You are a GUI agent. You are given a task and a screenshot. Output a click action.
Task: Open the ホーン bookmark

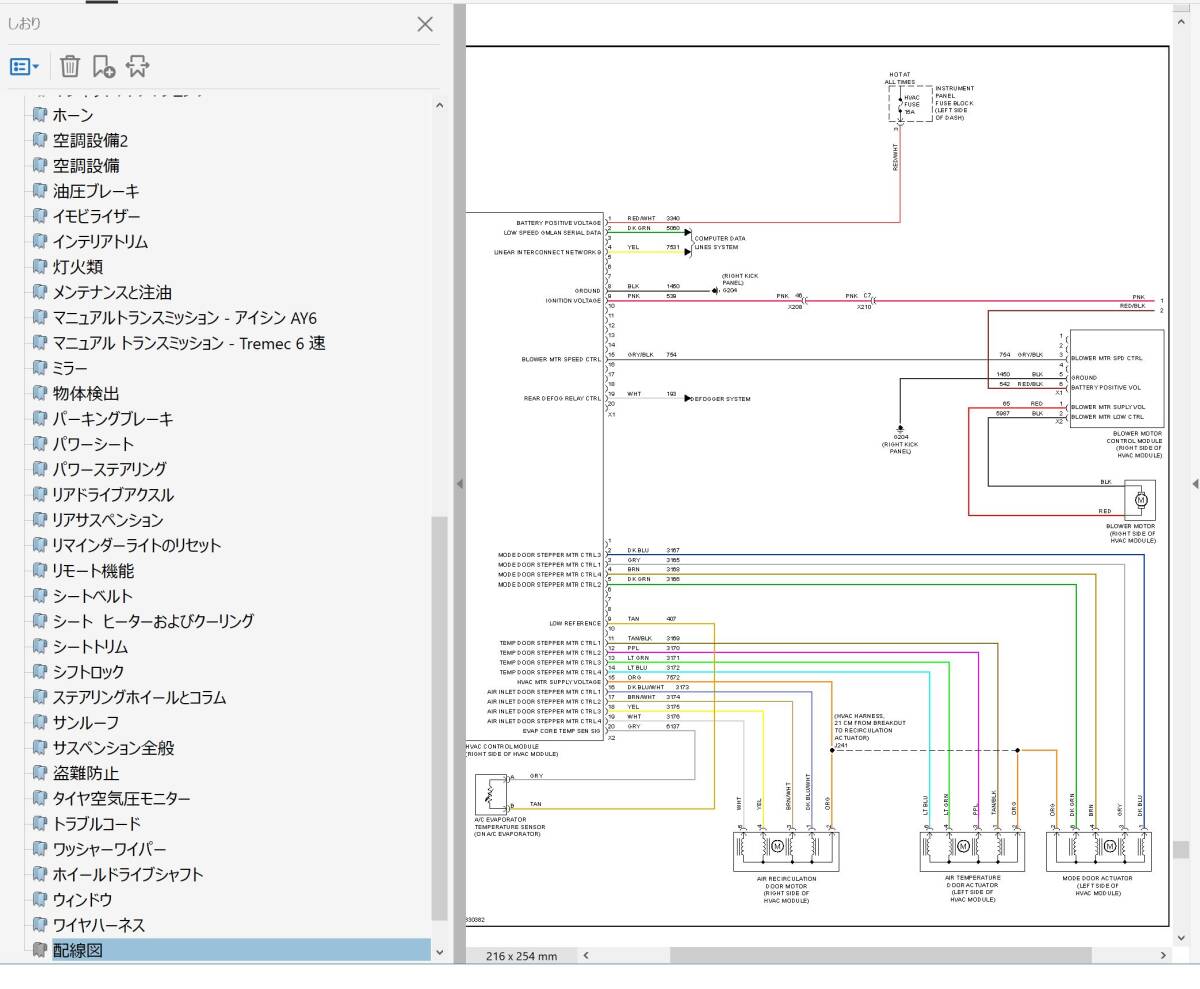[72, 115]
